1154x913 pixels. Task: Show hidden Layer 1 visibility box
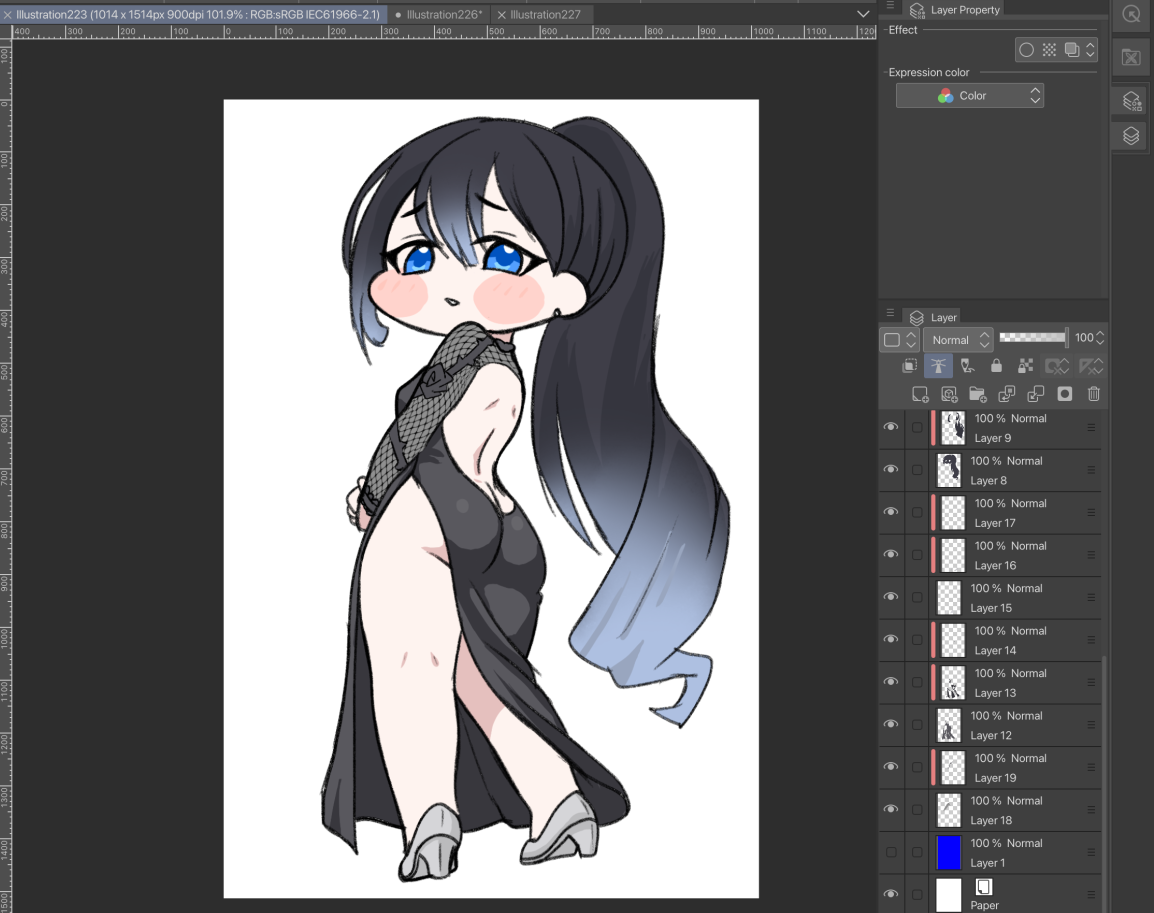point(891,852)
